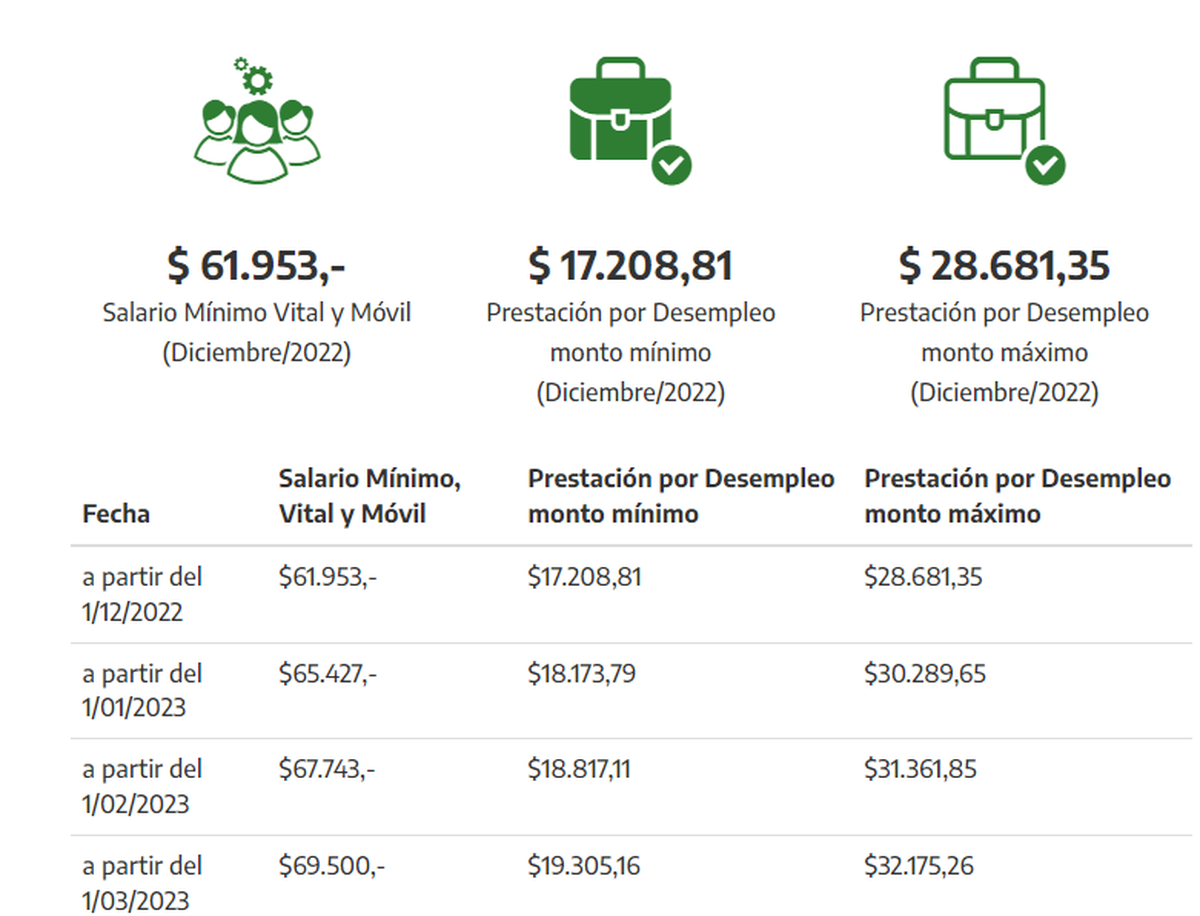Click the $69.500,- salary cell
This screenshot has width=1200, height=916.
click(328, 866)
